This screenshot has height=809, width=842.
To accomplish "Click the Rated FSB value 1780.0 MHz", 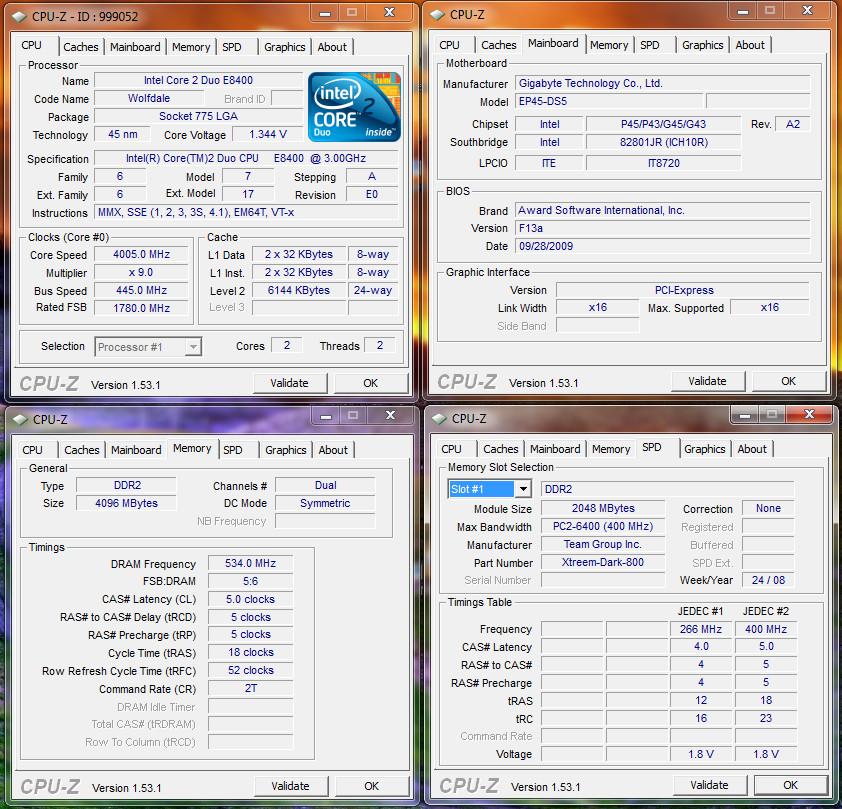I will click(x=141, y=308).
